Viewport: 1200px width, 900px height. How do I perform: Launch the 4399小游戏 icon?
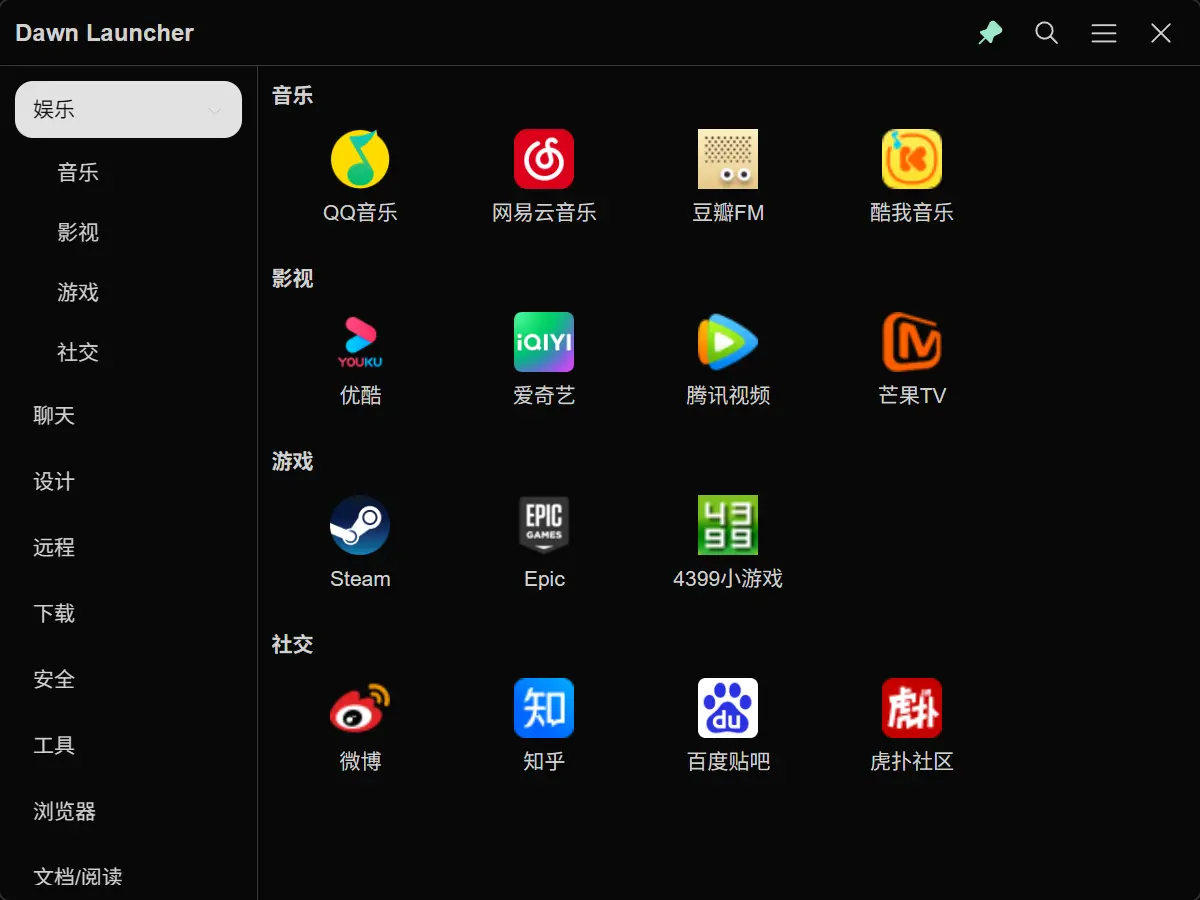728,525
